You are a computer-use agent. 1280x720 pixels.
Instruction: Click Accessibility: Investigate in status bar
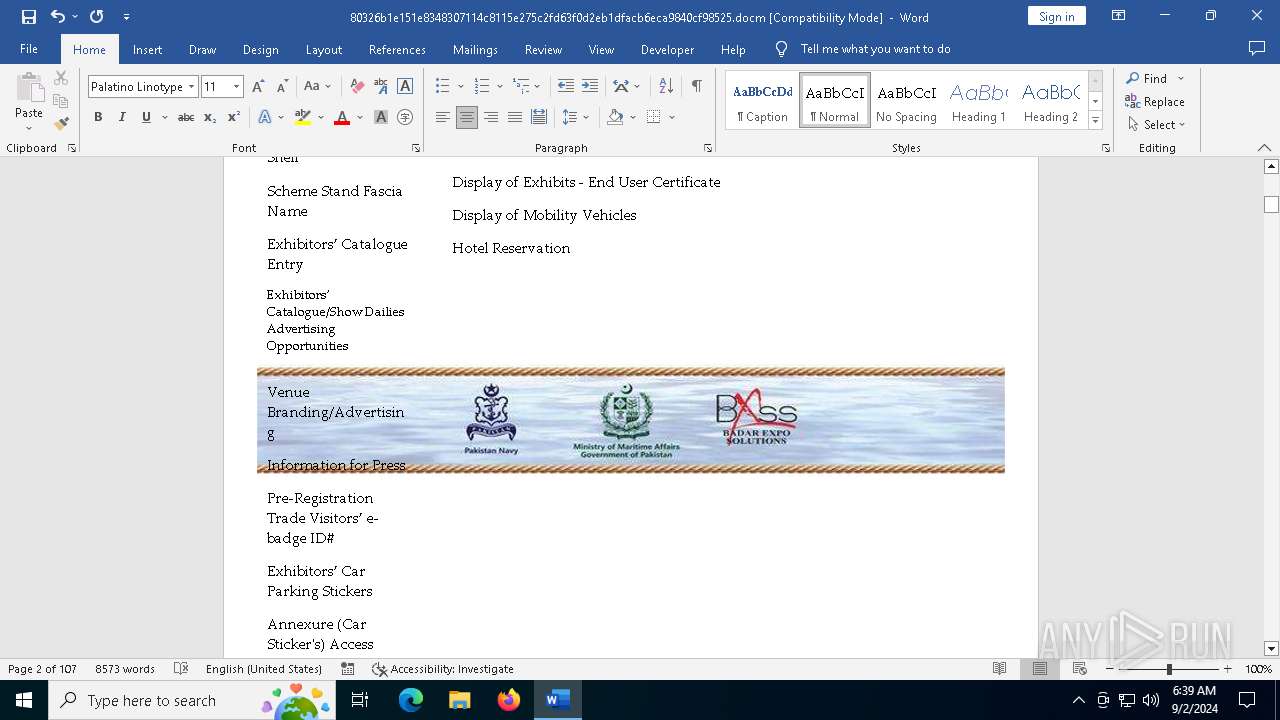[442, 669]
